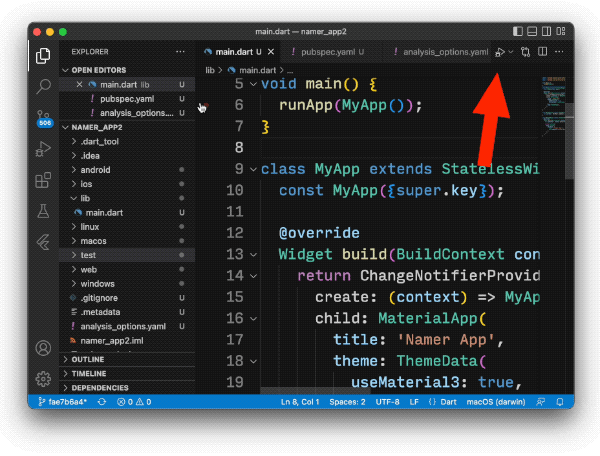Open the Manage gear icon
Screen dimensions: 600x456
coord(43,379)
